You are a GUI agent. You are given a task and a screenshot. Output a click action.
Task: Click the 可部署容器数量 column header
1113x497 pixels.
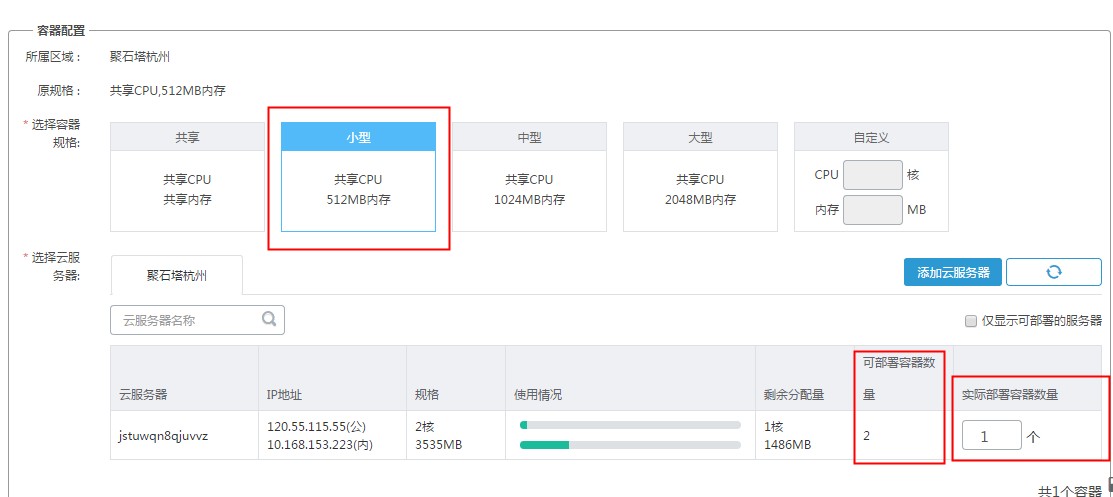tap(898, 378)
